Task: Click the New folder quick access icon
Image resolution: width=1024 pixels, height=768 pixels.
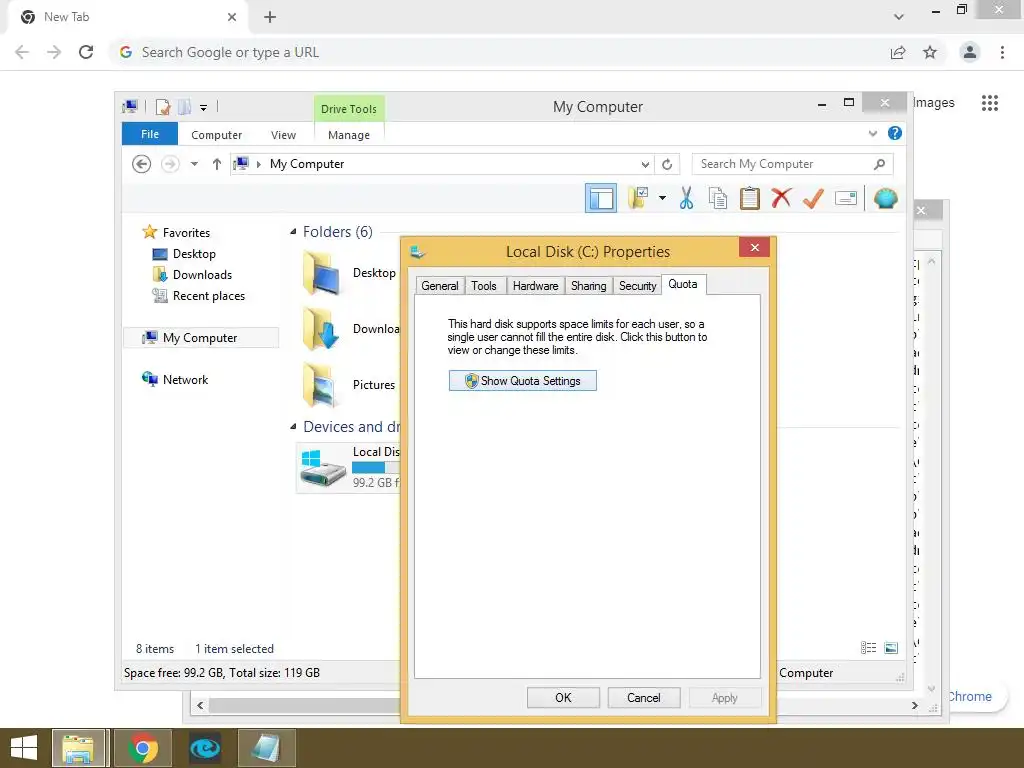Action: [x=185, y=106]
